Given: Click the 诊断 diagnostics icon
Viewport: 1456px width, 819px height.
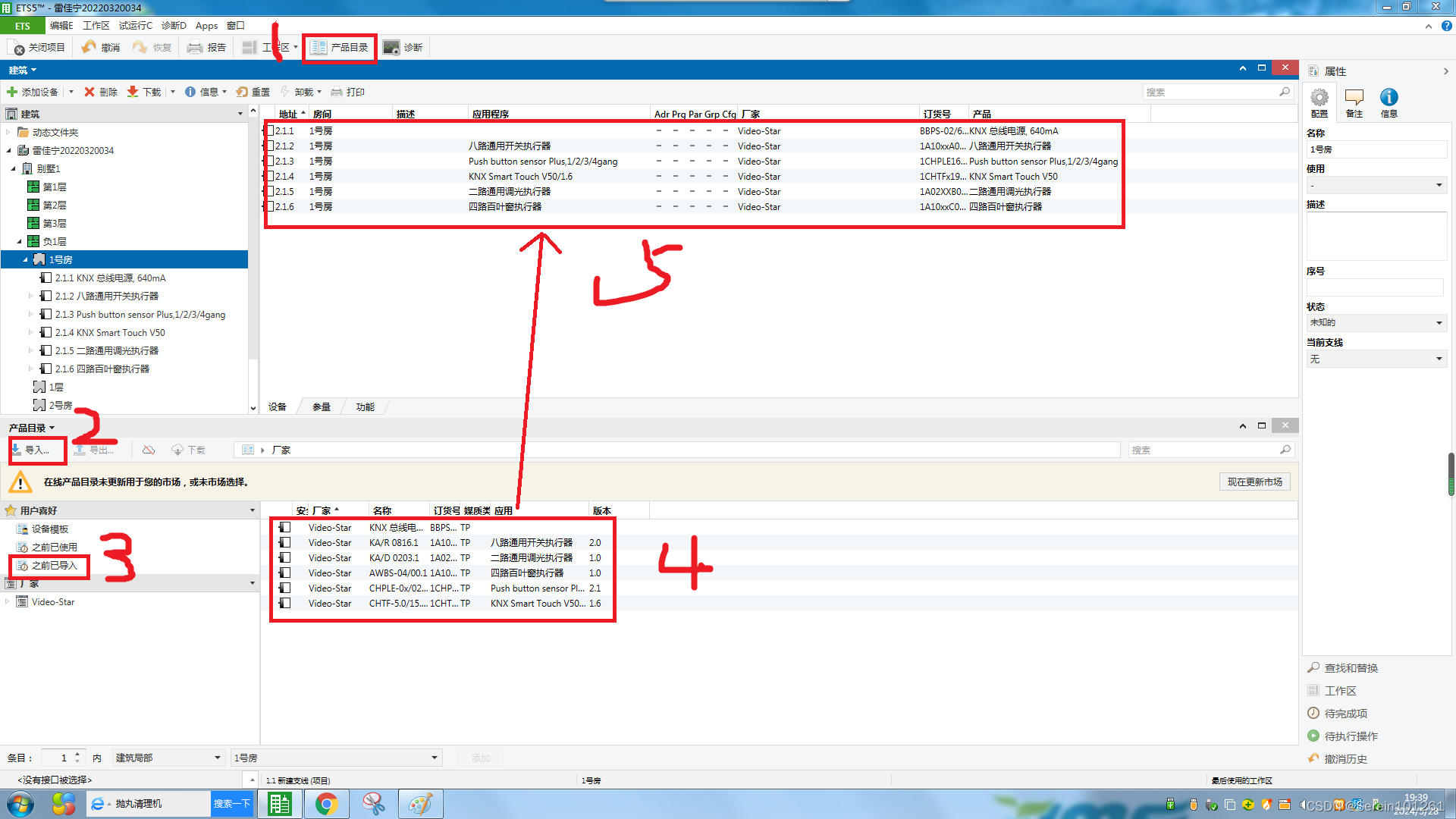Looking at the screenshot, I should (x=391, y=48).
